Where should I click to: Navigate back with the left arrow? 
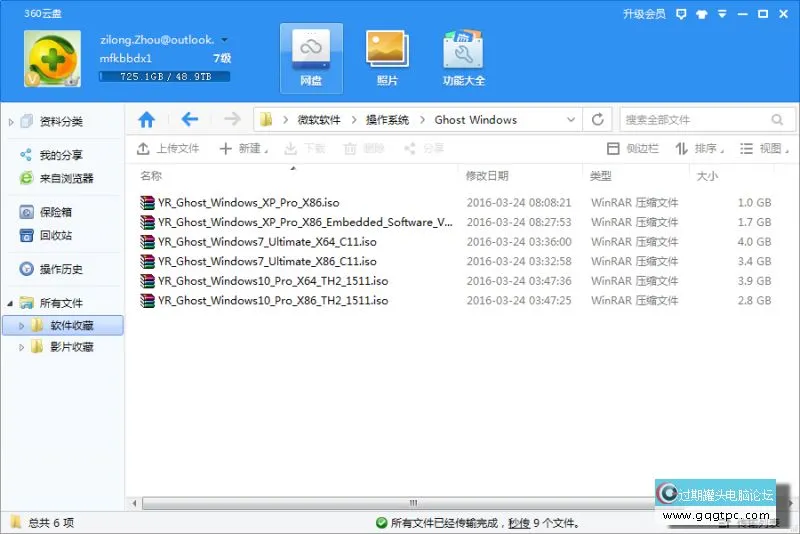[190, 120]
